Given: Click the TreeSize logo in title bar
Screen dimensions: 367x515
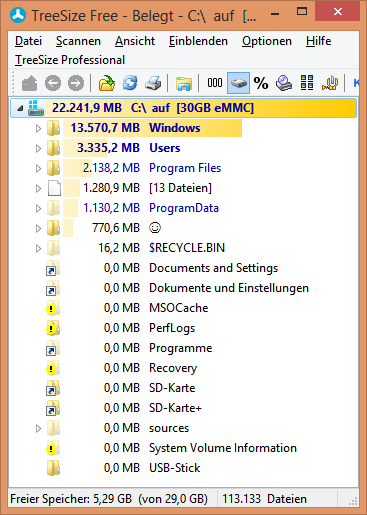Looking at the screenshot, I should (18, 15).
